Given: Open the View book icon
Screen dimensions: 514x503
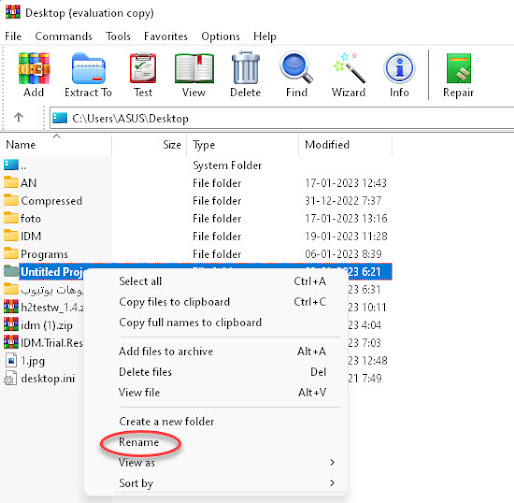Looking at the screenshot, I should 194,69.
